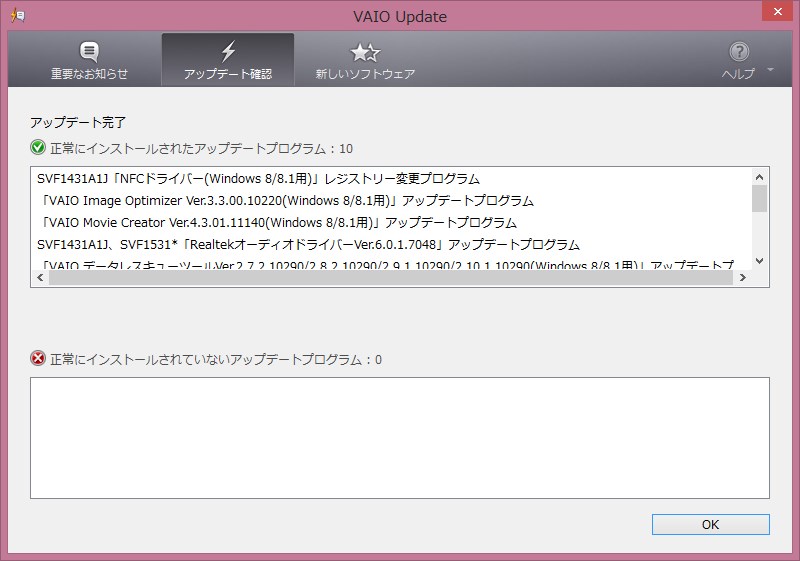This screenshot has width=800, height=561.
Task: Switch to the アップデート確認 tab
Action: point(228,60)
